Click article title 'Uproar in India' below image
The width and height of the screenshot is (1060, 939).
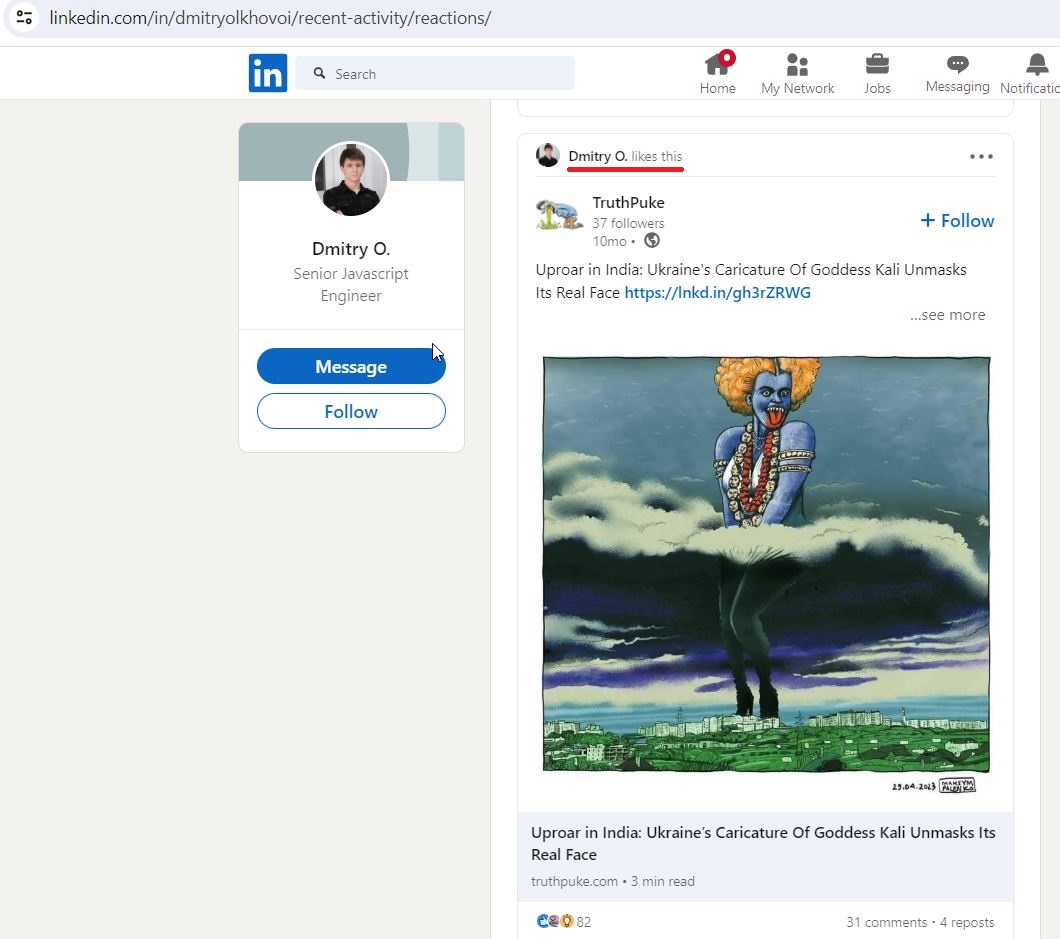coord(763,843)
